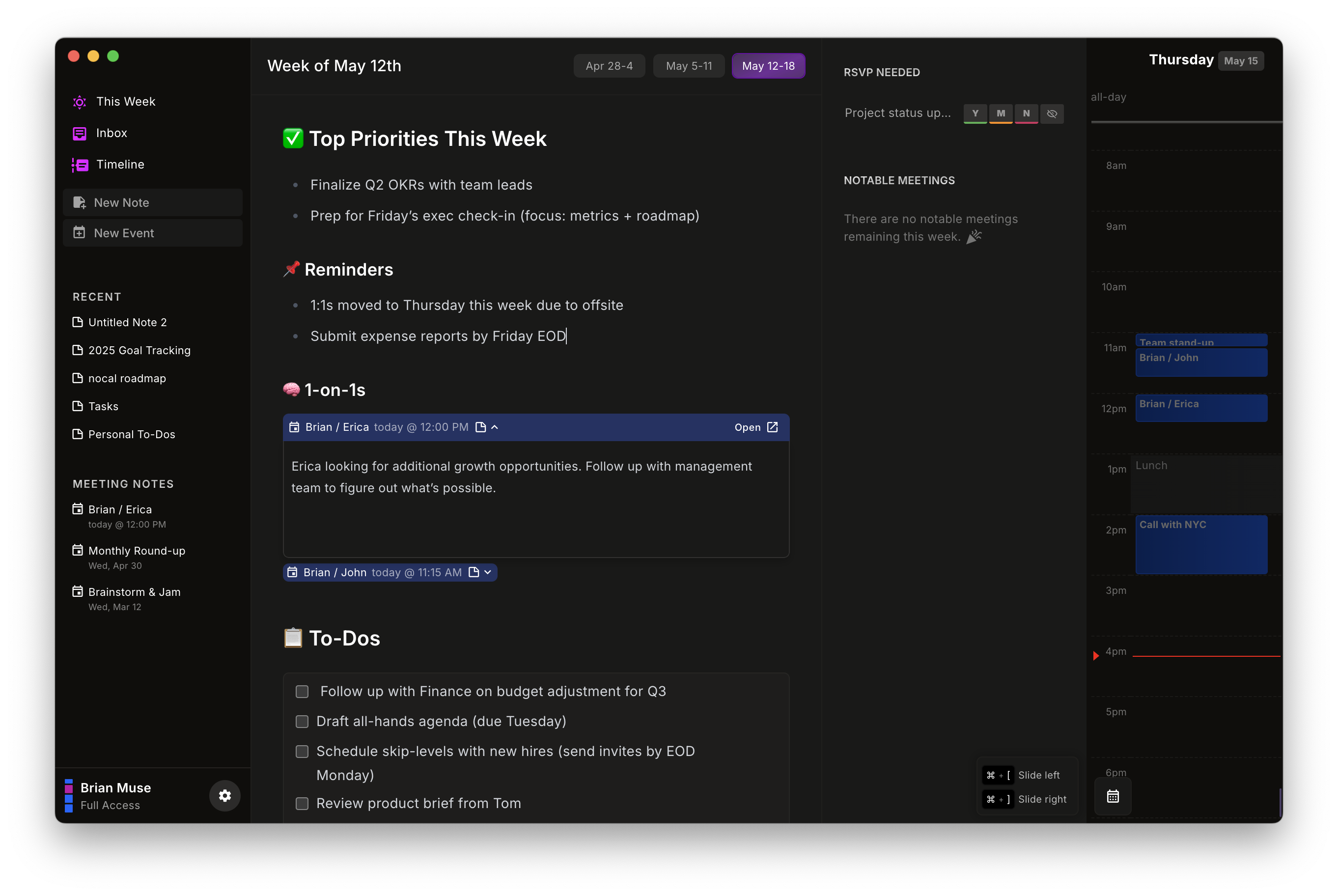Click the document icon on Brian / John chip
The height and width of the screenshot is (896, 1338).
(x=474, y=573)
